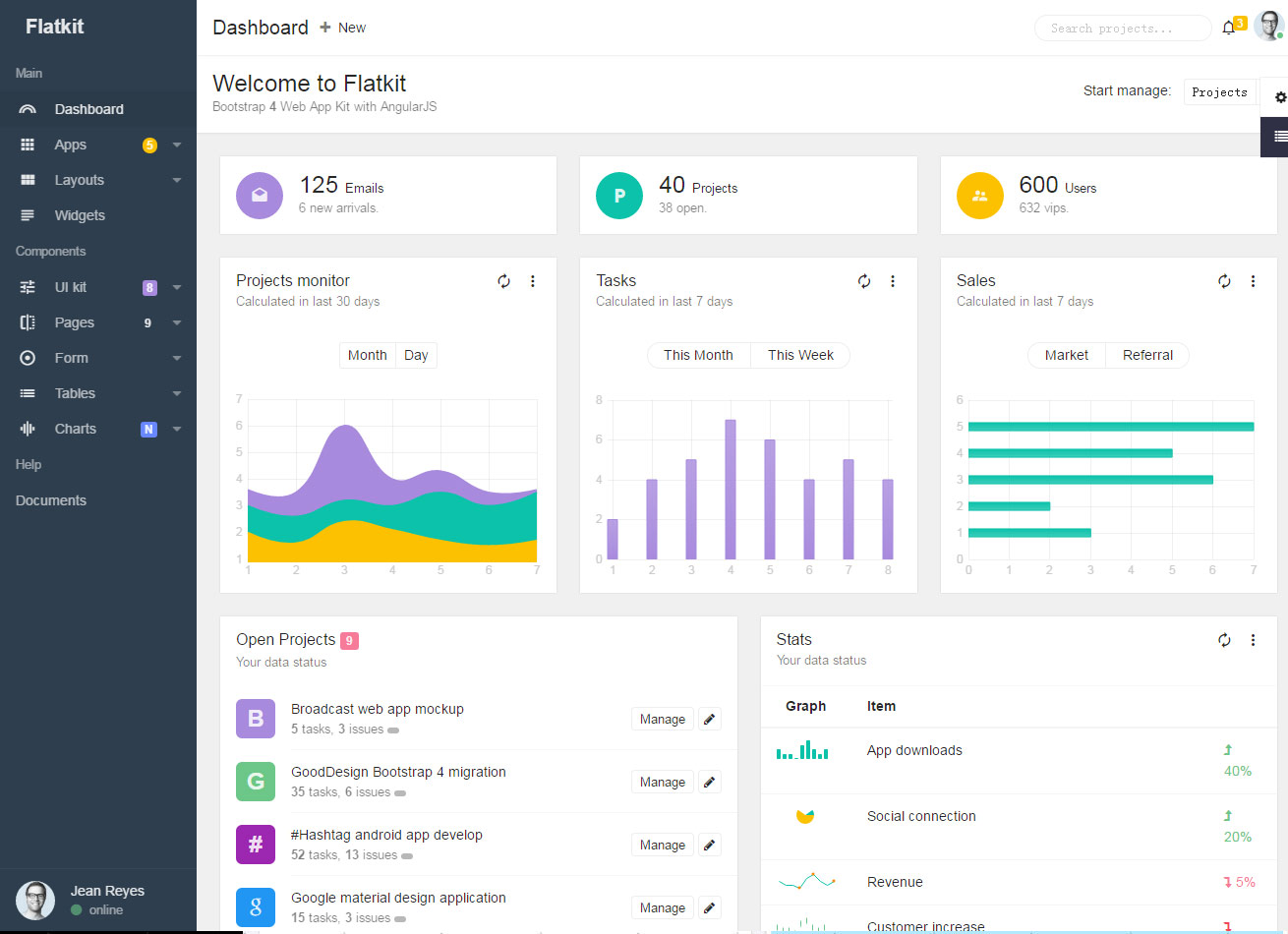The width and height of the screenshot is (1288, 934).
Task: Open the Tasks card options menu
Action: [x=893, y=281]
